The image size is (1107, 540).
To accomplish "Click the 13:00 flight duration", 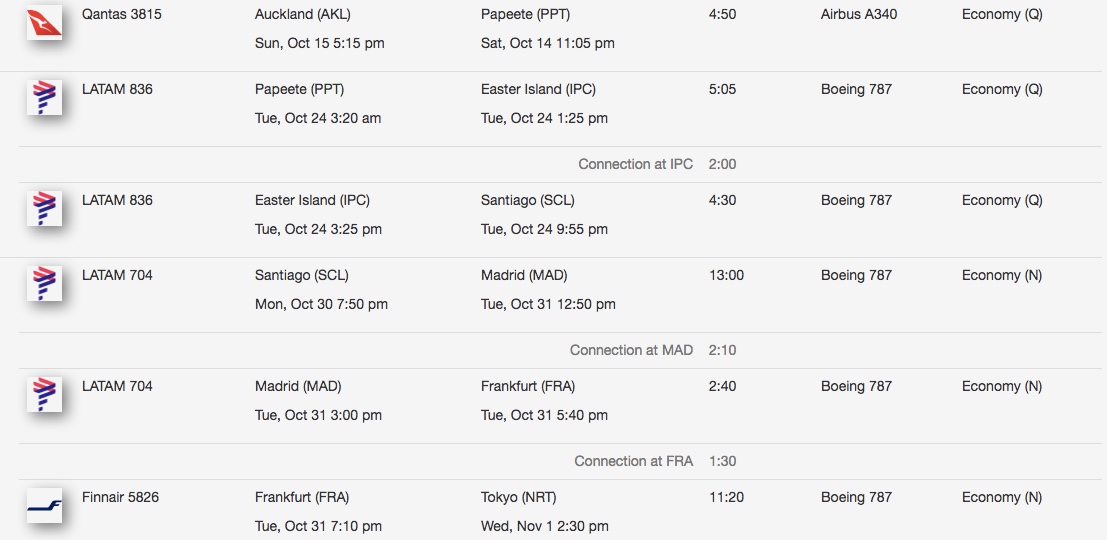I will [726, 275].
